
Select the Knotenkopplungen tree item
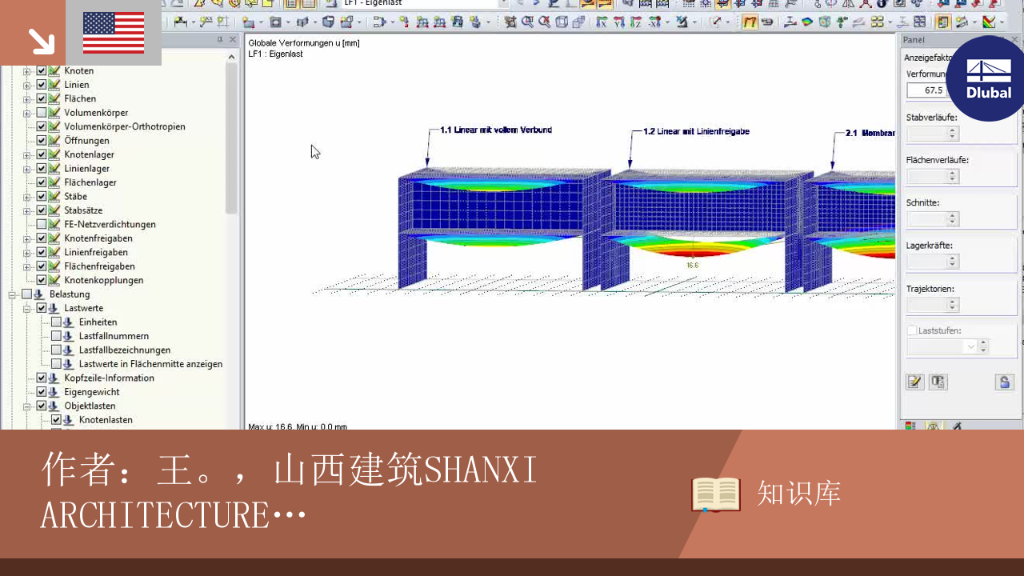(x=104, y=280)
